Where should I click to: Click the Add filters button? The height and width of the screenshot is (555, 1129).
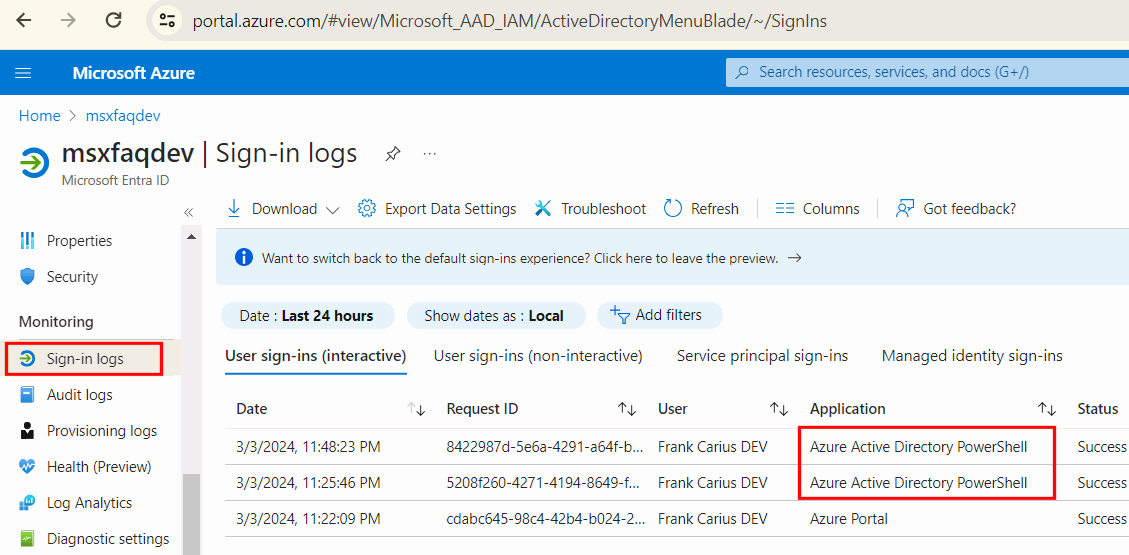pyautogui.click(x=660, y=315)
